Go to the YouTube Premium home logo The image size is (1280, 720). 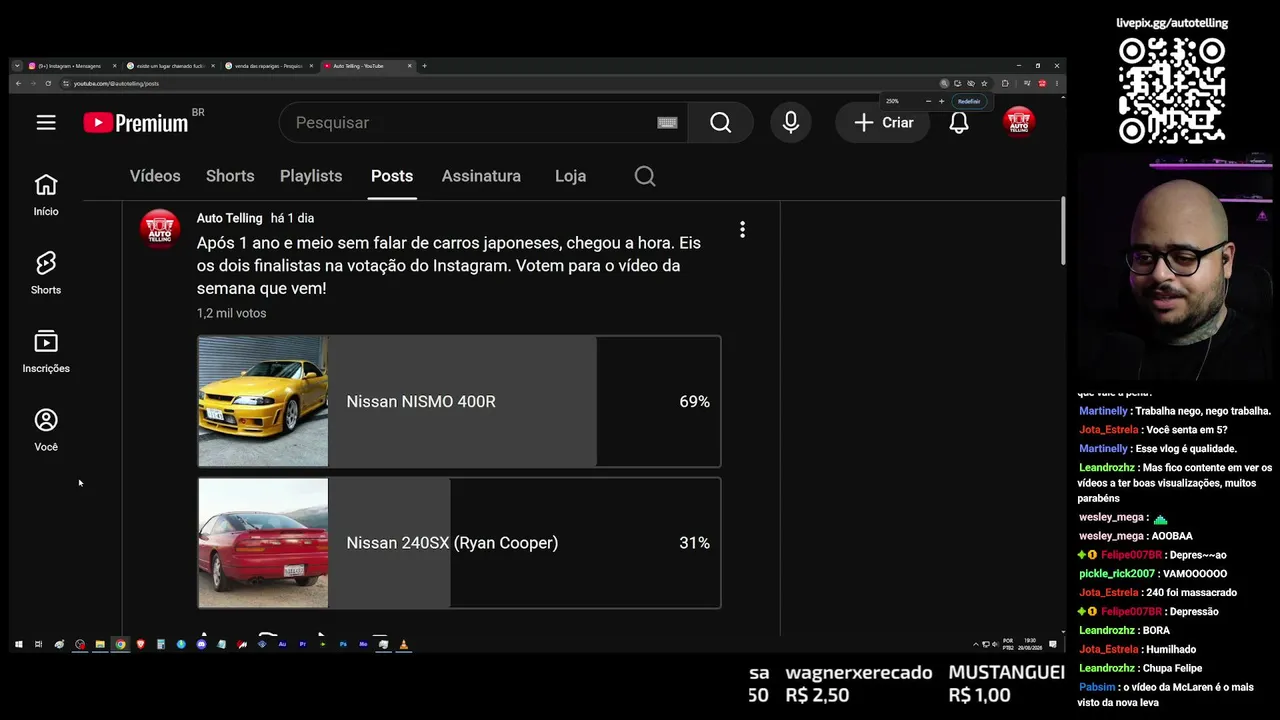coord(136,122)
